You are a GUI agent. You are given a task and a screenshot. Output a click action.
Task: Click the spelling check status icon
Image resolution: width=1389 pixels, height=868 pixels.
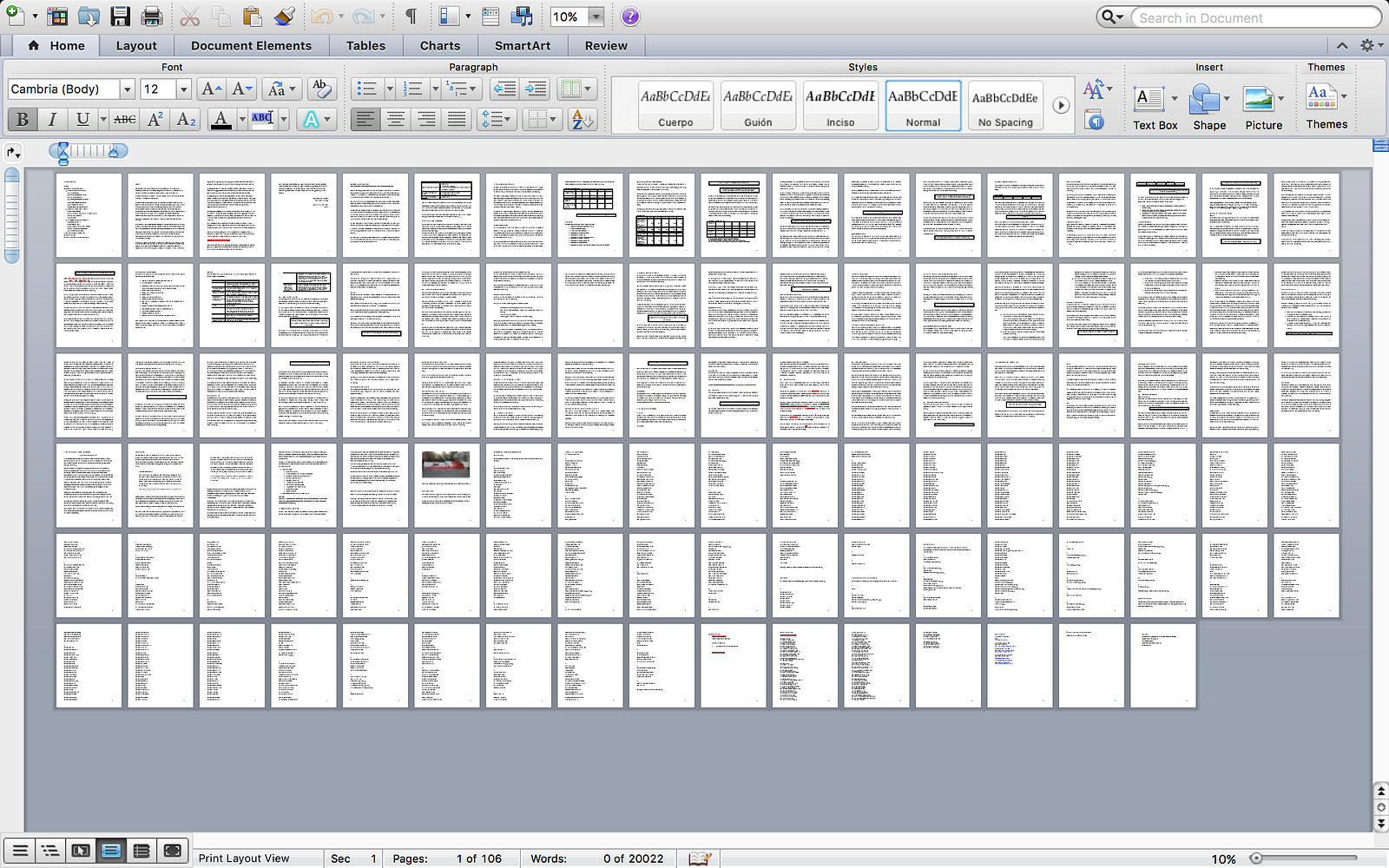click(700, 858)
